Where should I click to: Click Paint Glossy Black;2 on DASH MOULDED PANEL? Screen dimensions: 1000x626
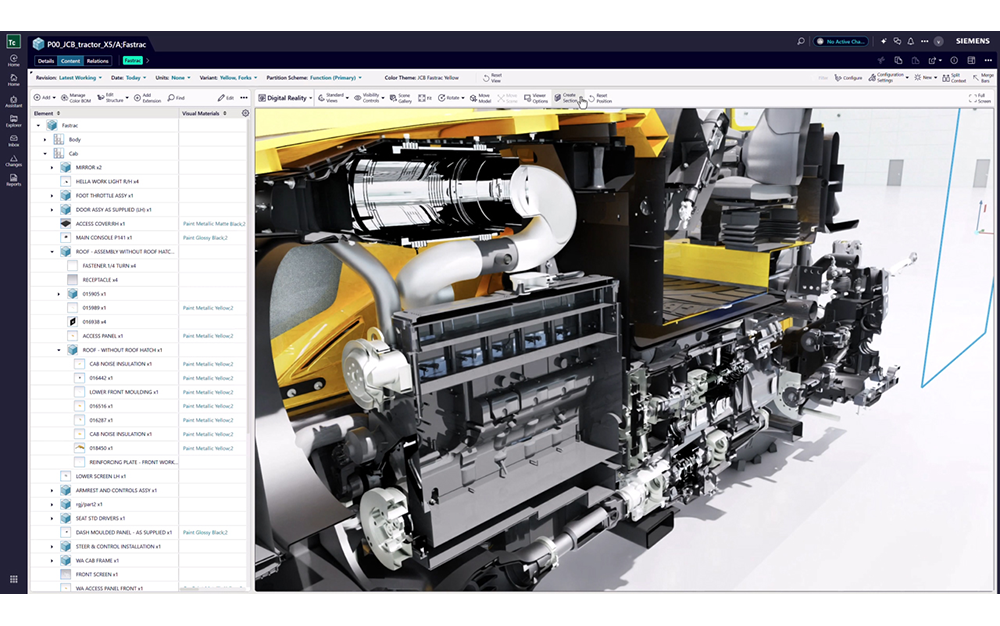point(205,532)
